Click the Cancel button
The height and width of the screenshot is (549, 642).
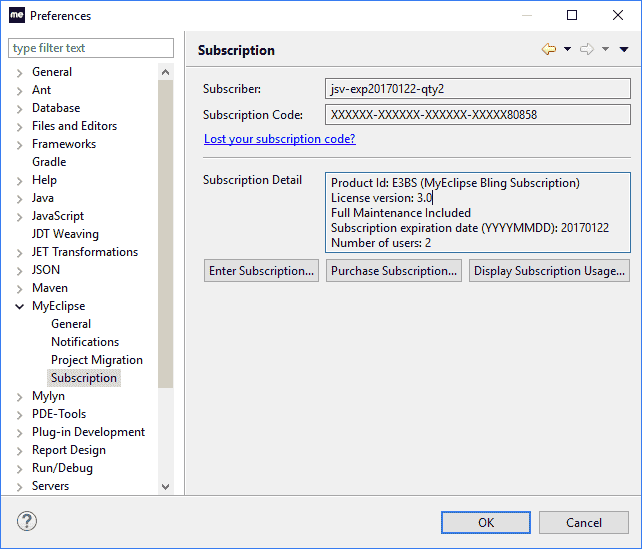(x=584, y=522)
